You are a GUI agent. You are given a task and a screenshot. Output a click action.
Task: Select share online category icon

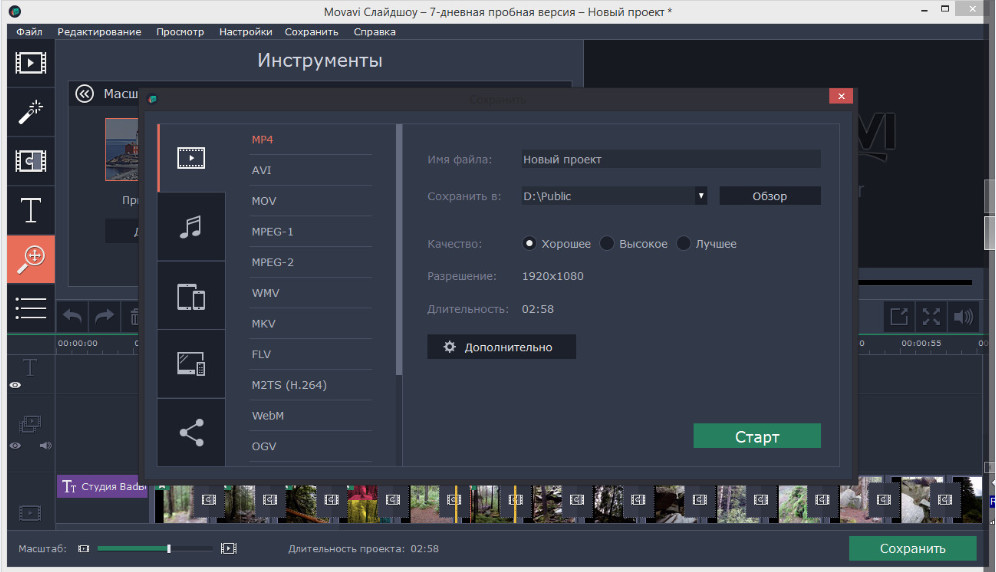pyautogui.click(x=191, y=433)
